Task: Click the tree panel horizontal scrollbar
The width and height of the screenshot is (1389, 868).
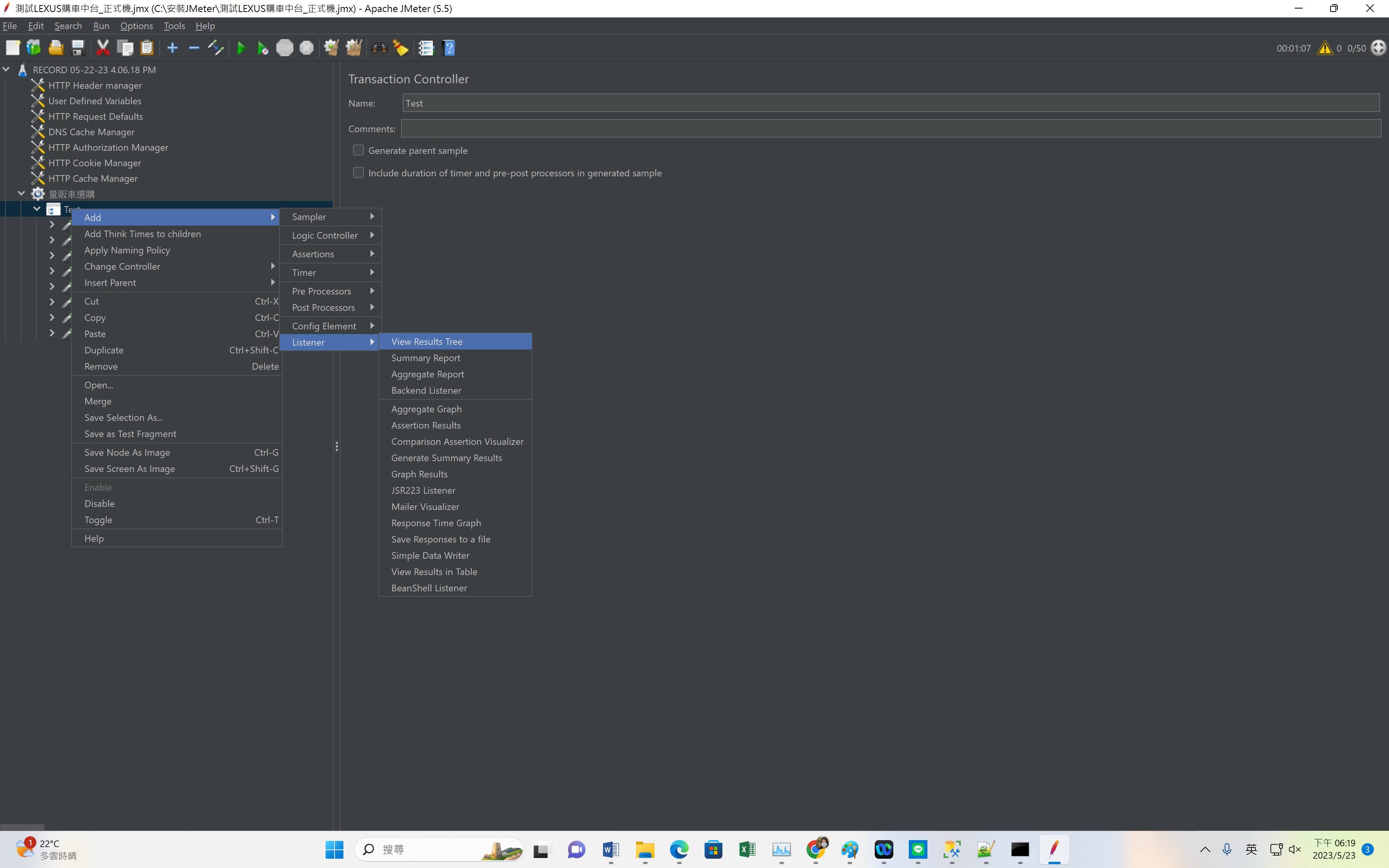Action: [22, 827]
